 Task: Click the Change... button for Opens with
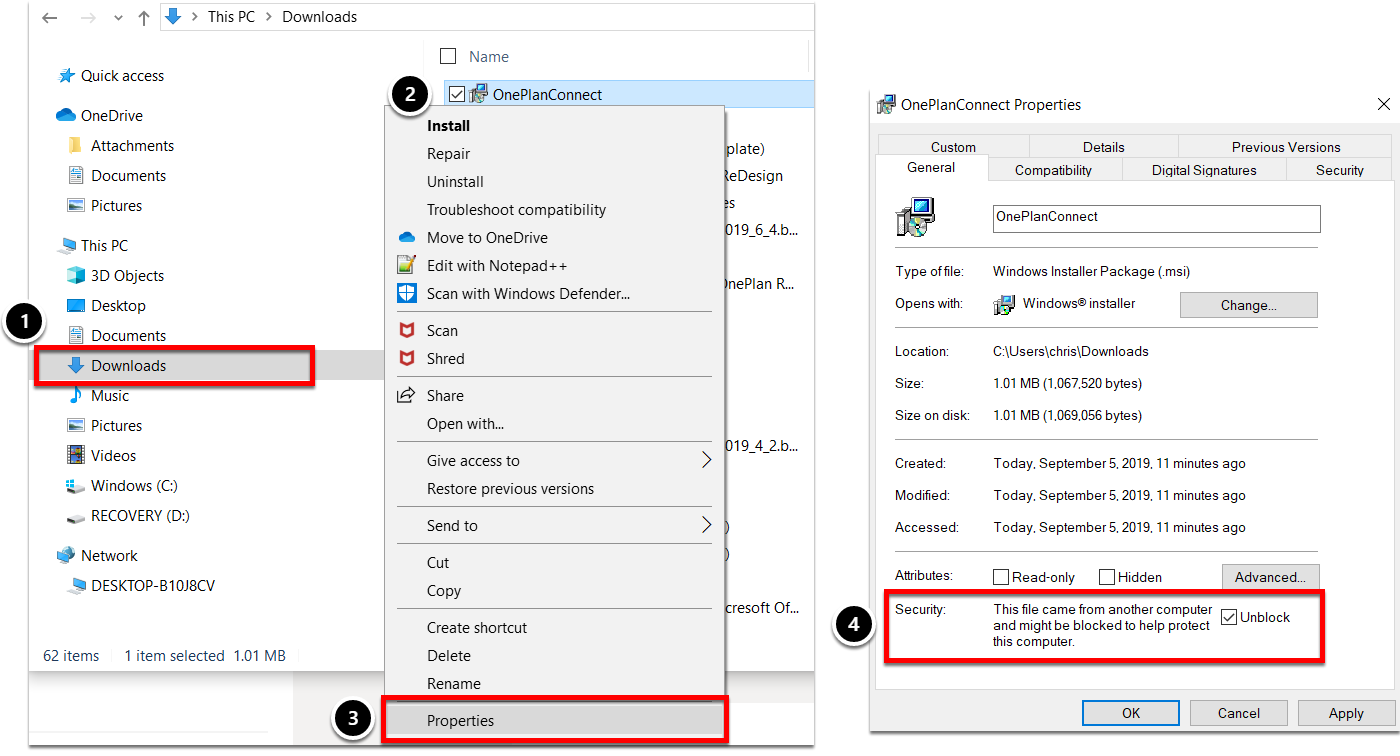point(1249,305)
